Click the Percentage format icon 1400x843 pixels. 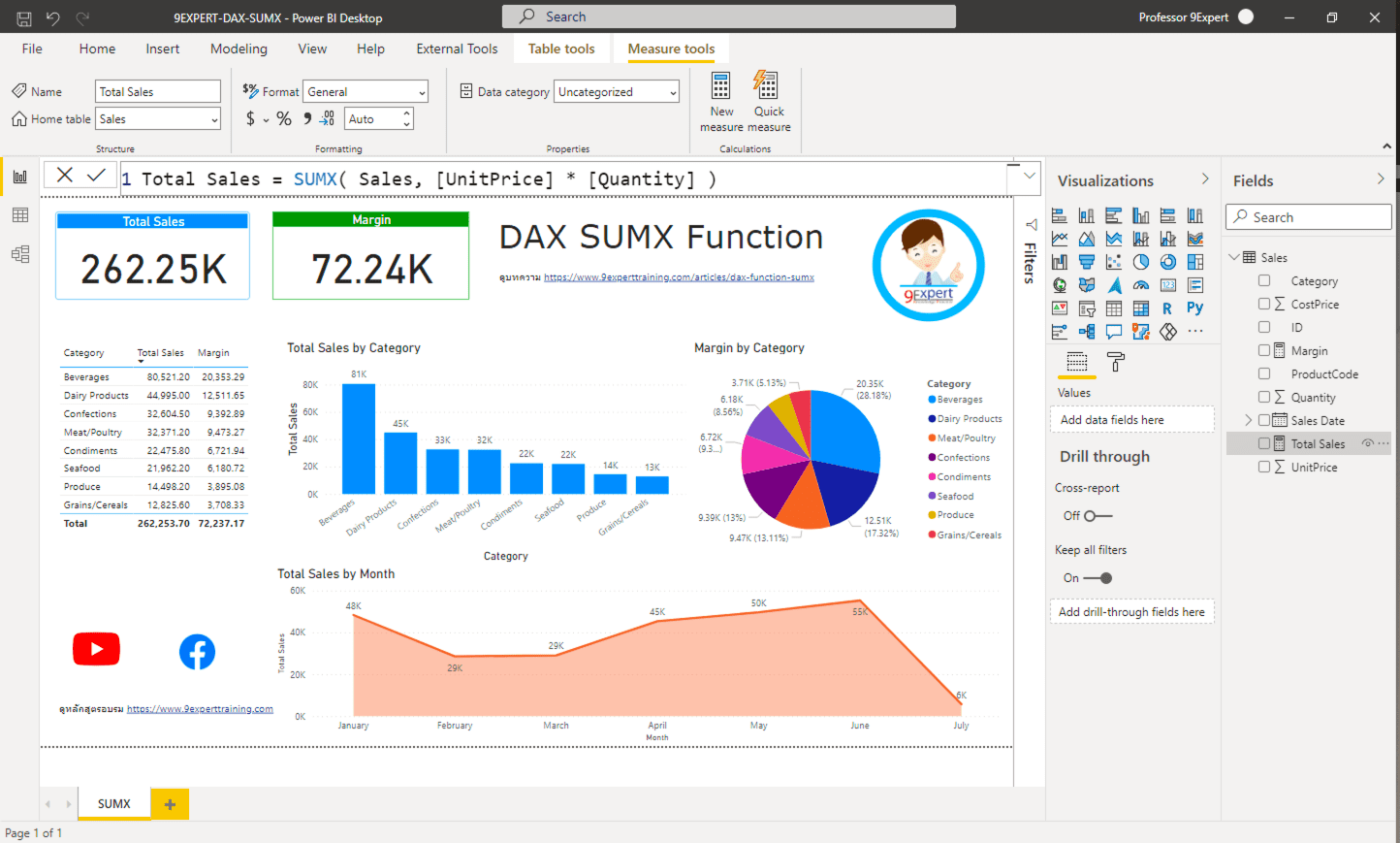tap(283, 118)
